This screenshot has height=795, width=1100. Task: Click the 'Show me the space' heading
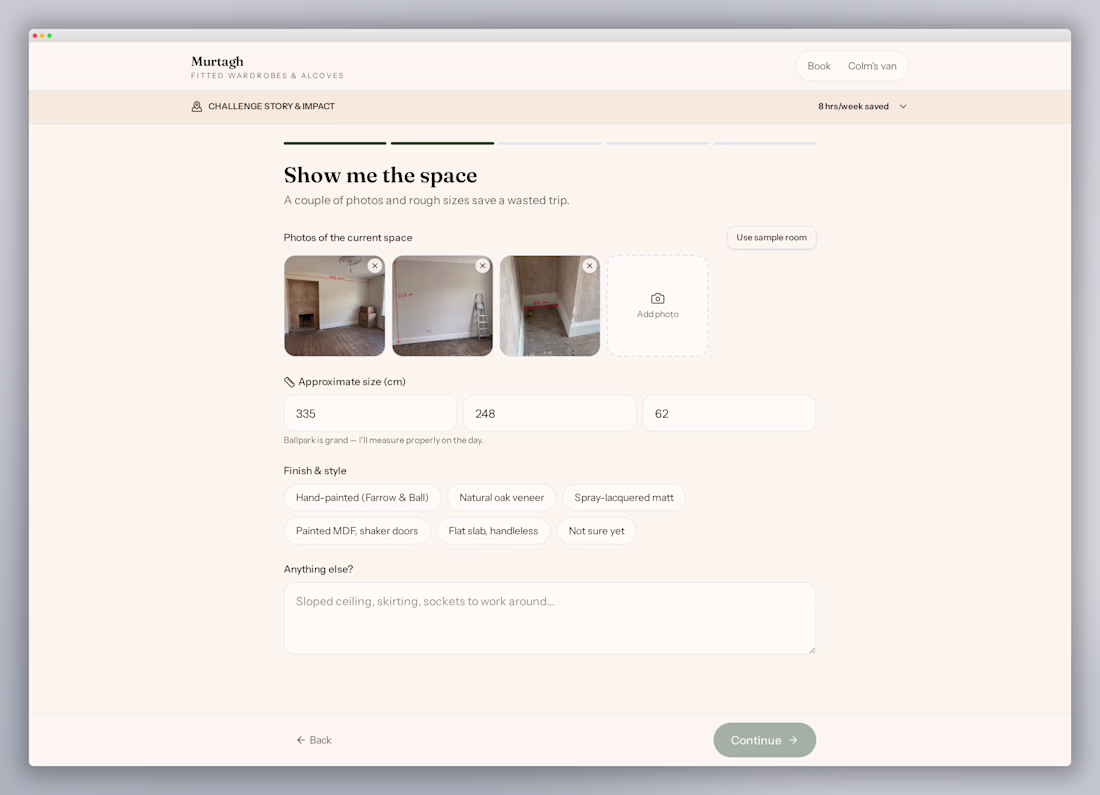pyautogui.click(x=380, y=175)
